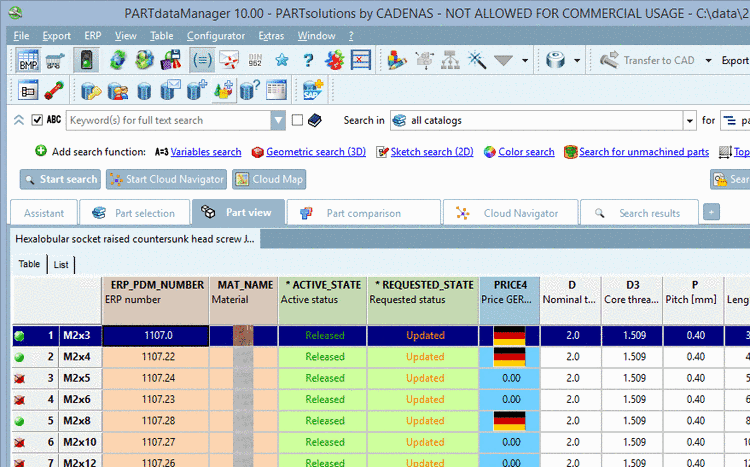Click the envelope with red arrows icon
750x467 pixels.
coord(229,60)
